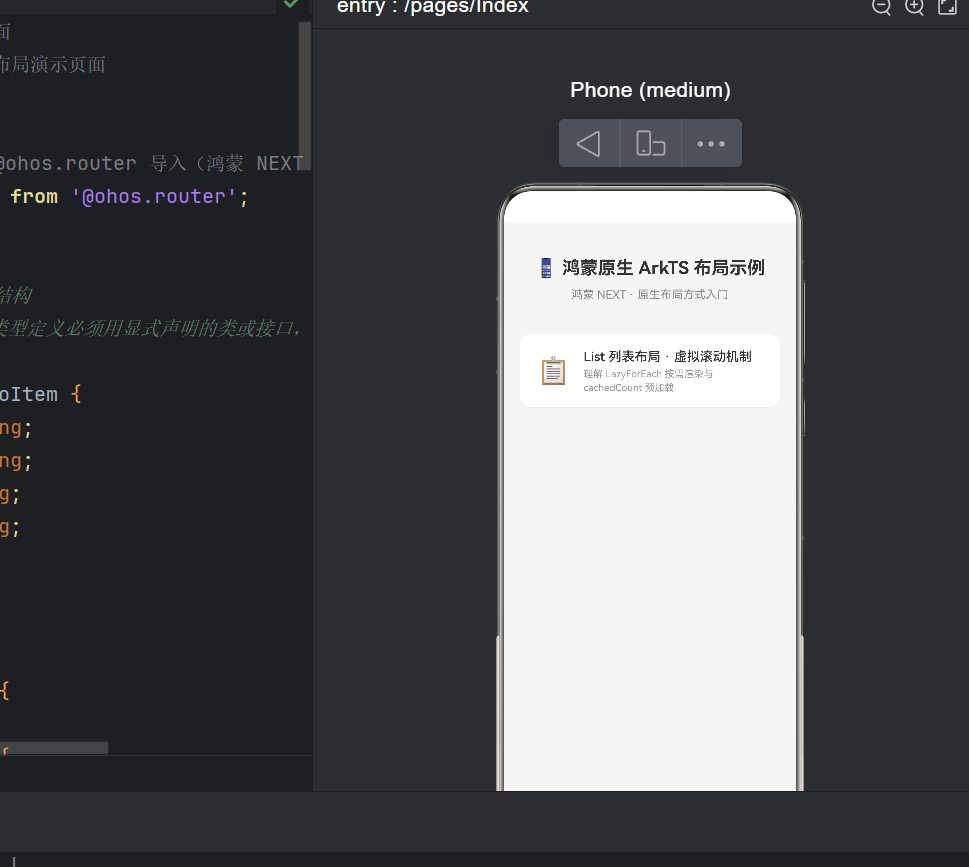This screenshot has height=867, width=969.
Task: Open the three-dots more options menu
Action: coord(711,143)
